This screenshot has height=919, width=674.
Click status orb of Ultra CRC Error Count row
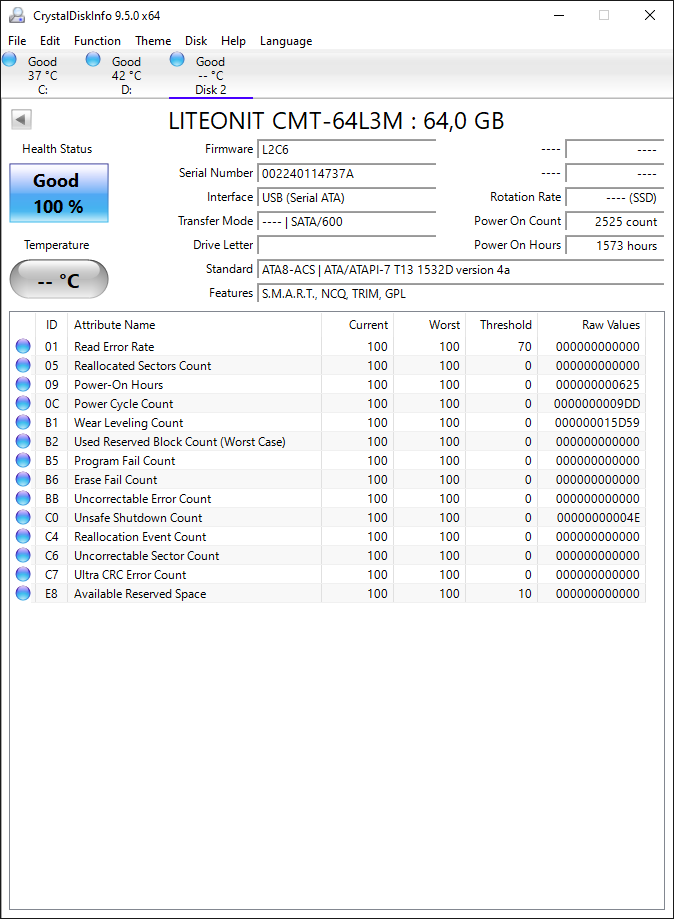[x=23, y=574]
